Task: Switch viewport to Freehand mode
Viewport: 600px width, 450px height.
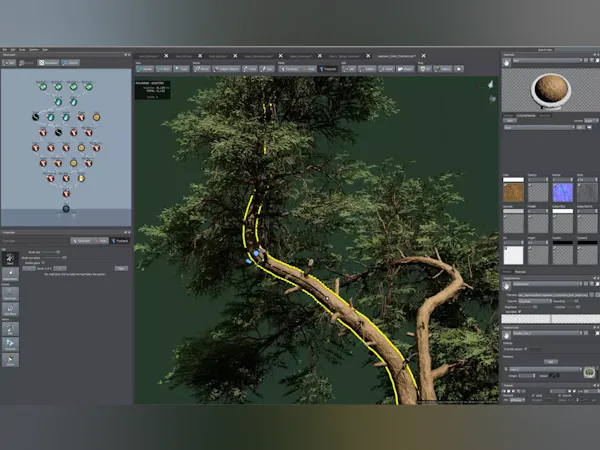Action: [328, 69]
